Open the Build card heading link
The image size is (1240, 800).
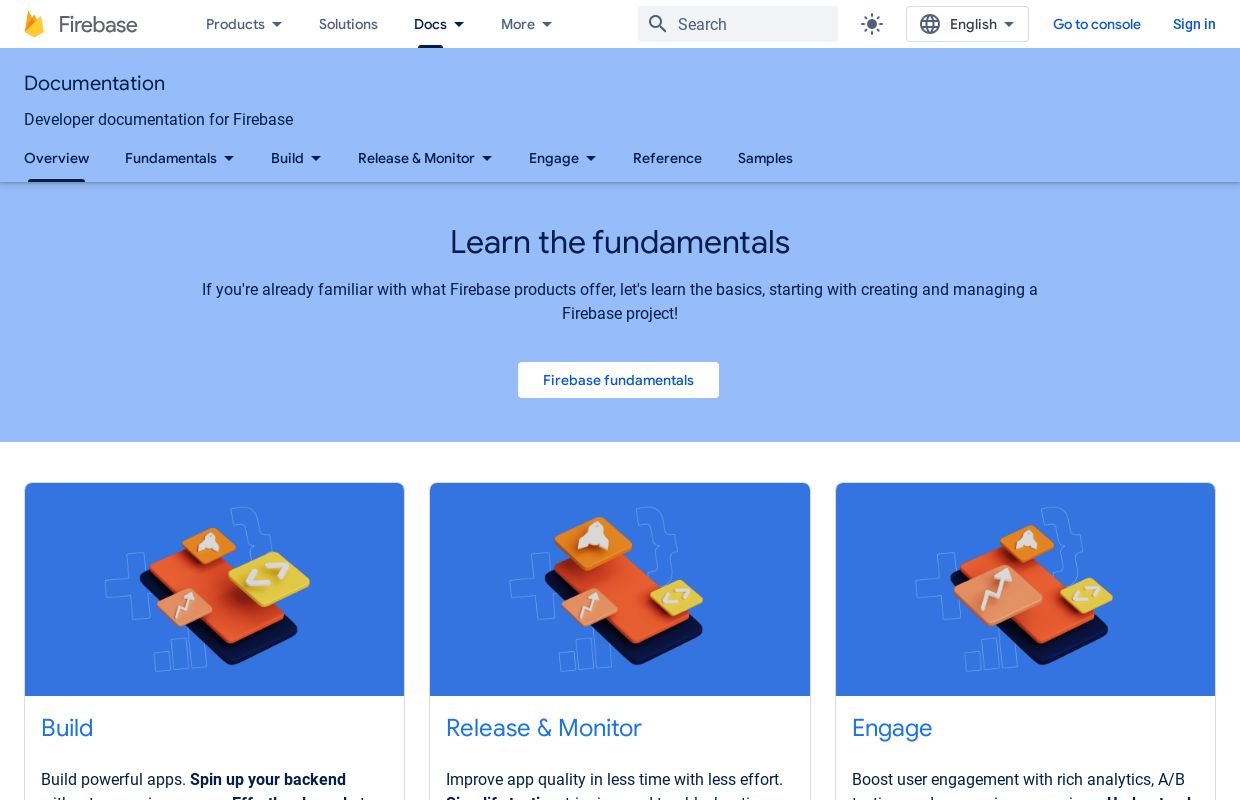(x=67, y=728)
